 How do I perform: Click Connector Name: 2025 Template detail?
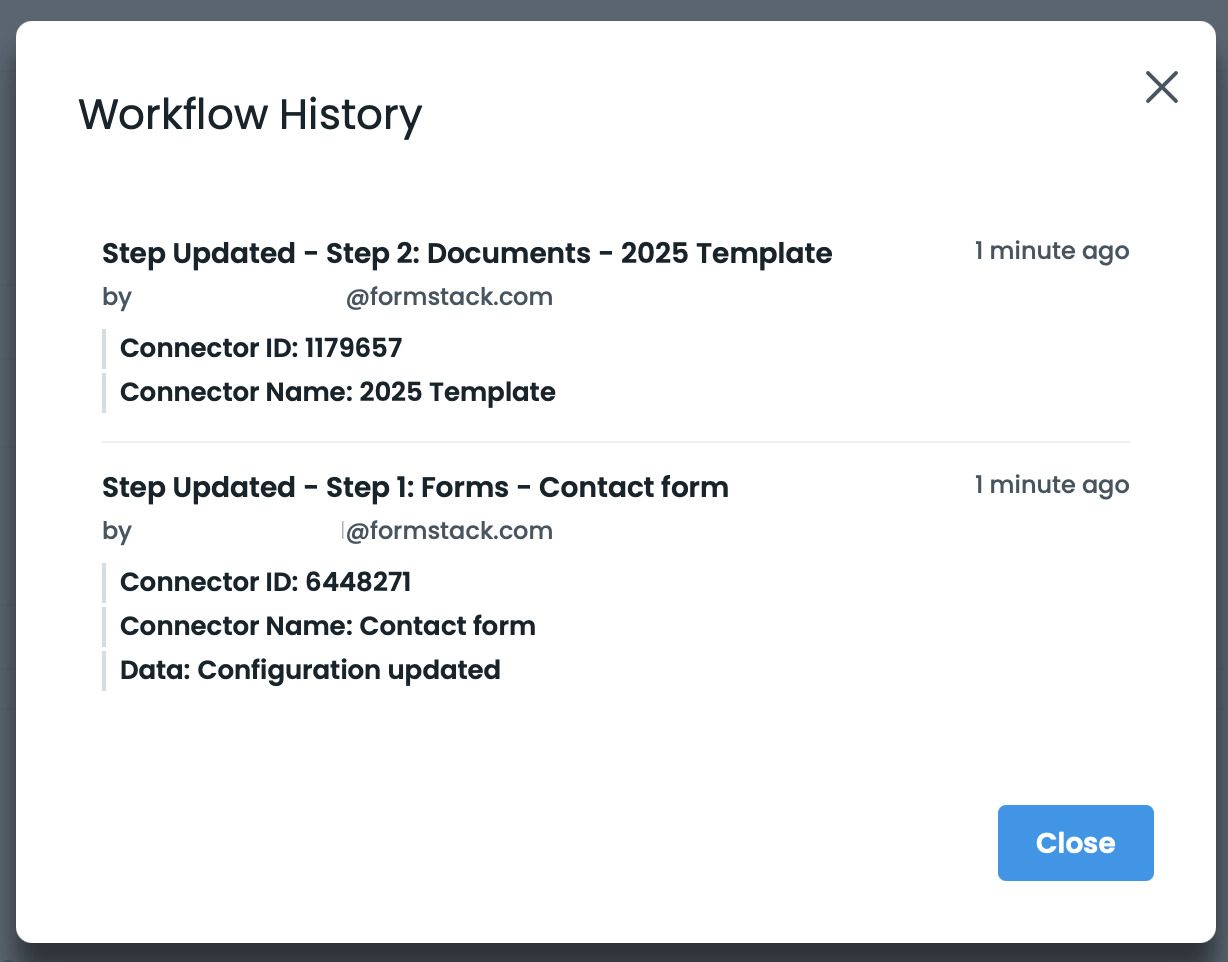(x=337, y=392)
